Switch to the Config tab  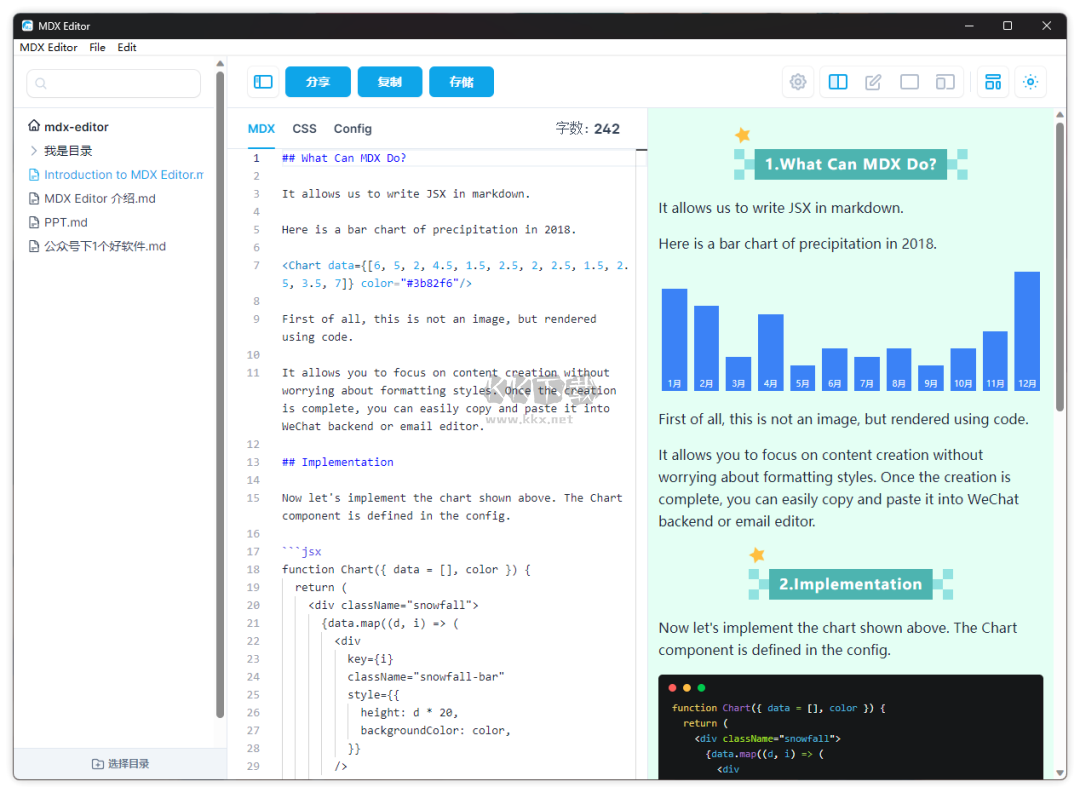pyautogui.click(x=353, y=129)
